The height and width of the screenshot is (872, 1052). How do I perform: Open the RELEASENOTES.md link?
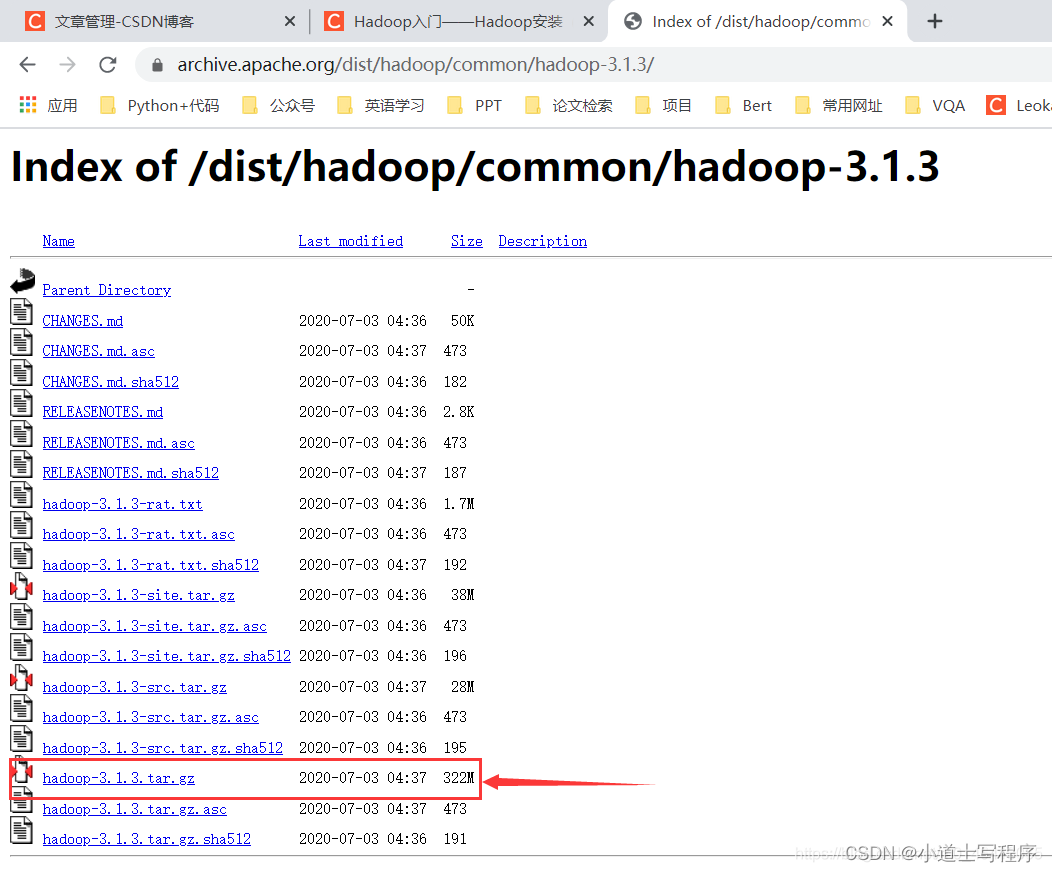click(102, 412)
